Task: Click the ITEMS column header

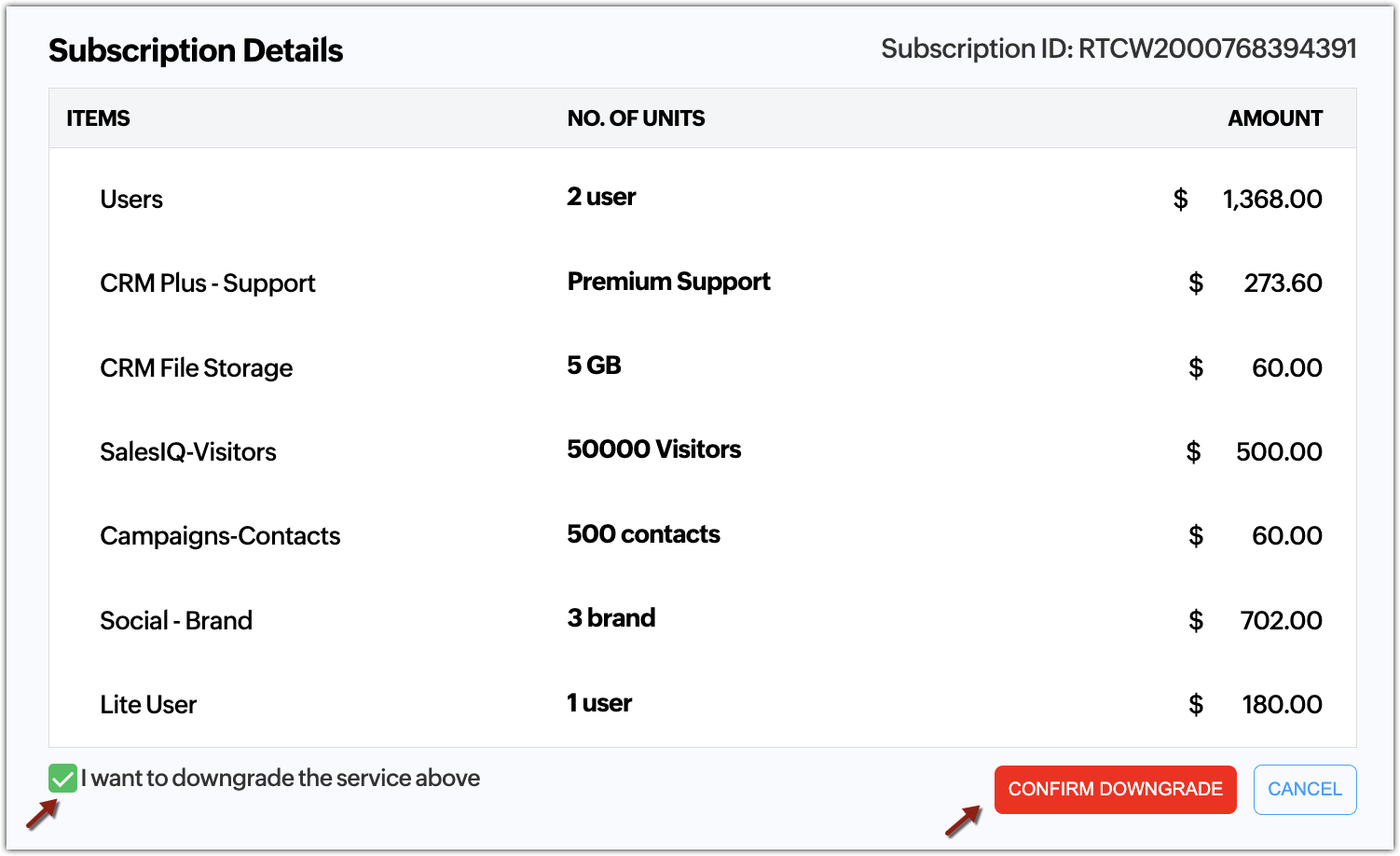Action: [x=98, y=118]
